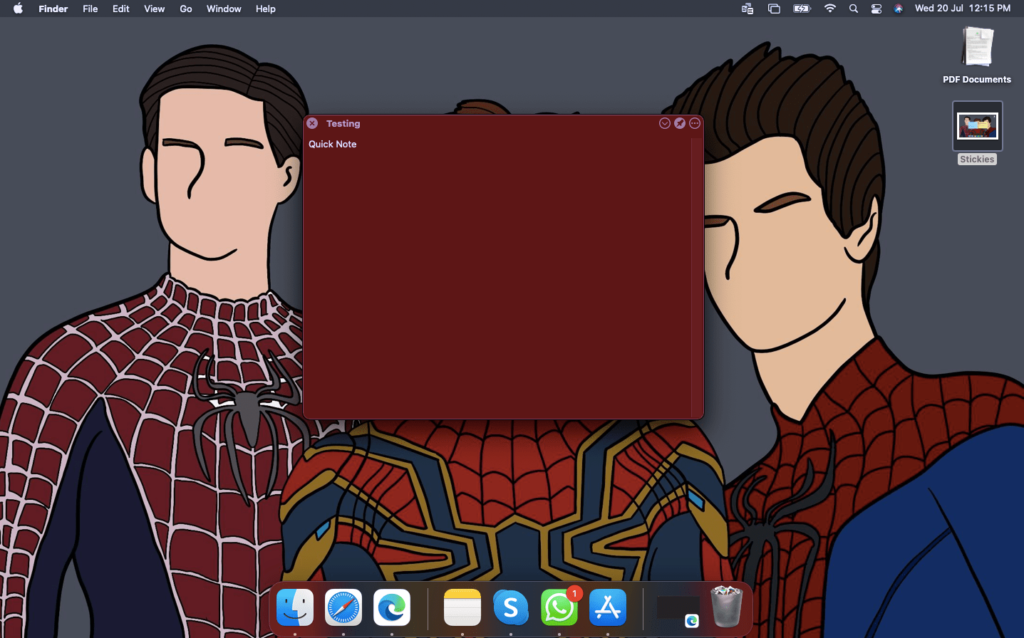1024x638 pixels.
Task: Open WhatsApp with one unread badge
Action: (x=559, y=607)
